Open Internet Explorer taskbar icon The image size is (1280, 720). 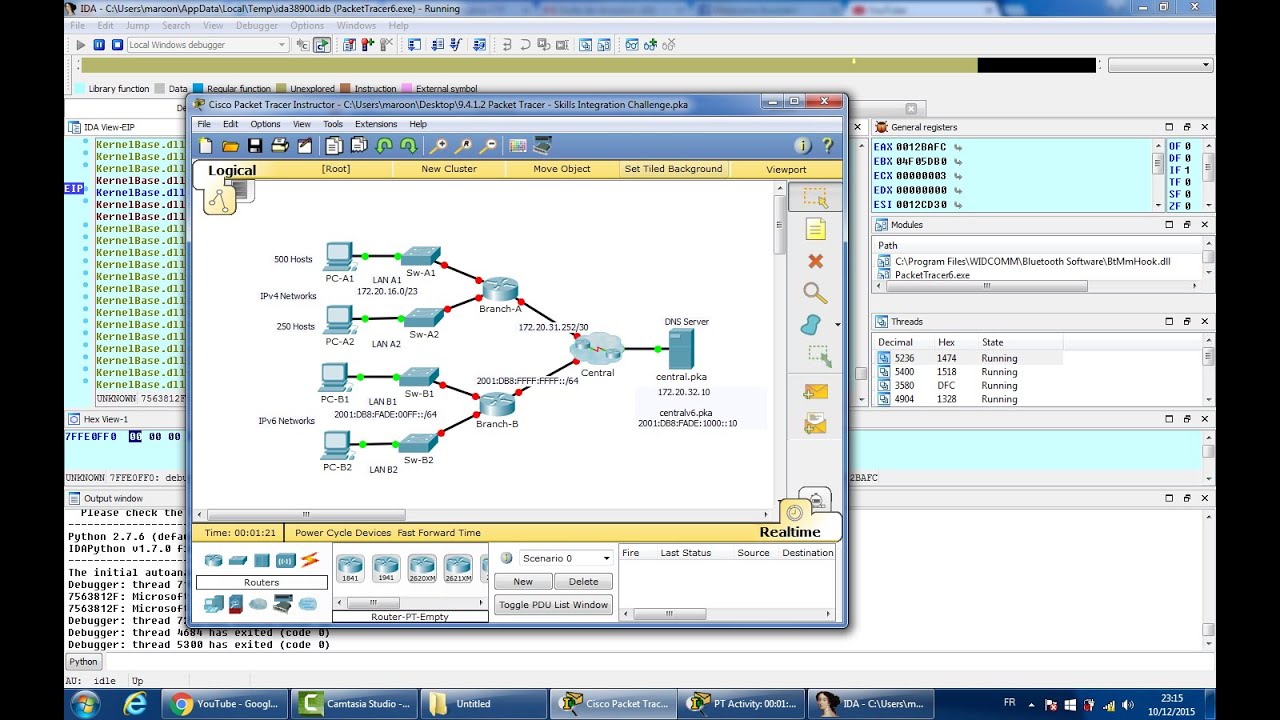coord(135,703)
